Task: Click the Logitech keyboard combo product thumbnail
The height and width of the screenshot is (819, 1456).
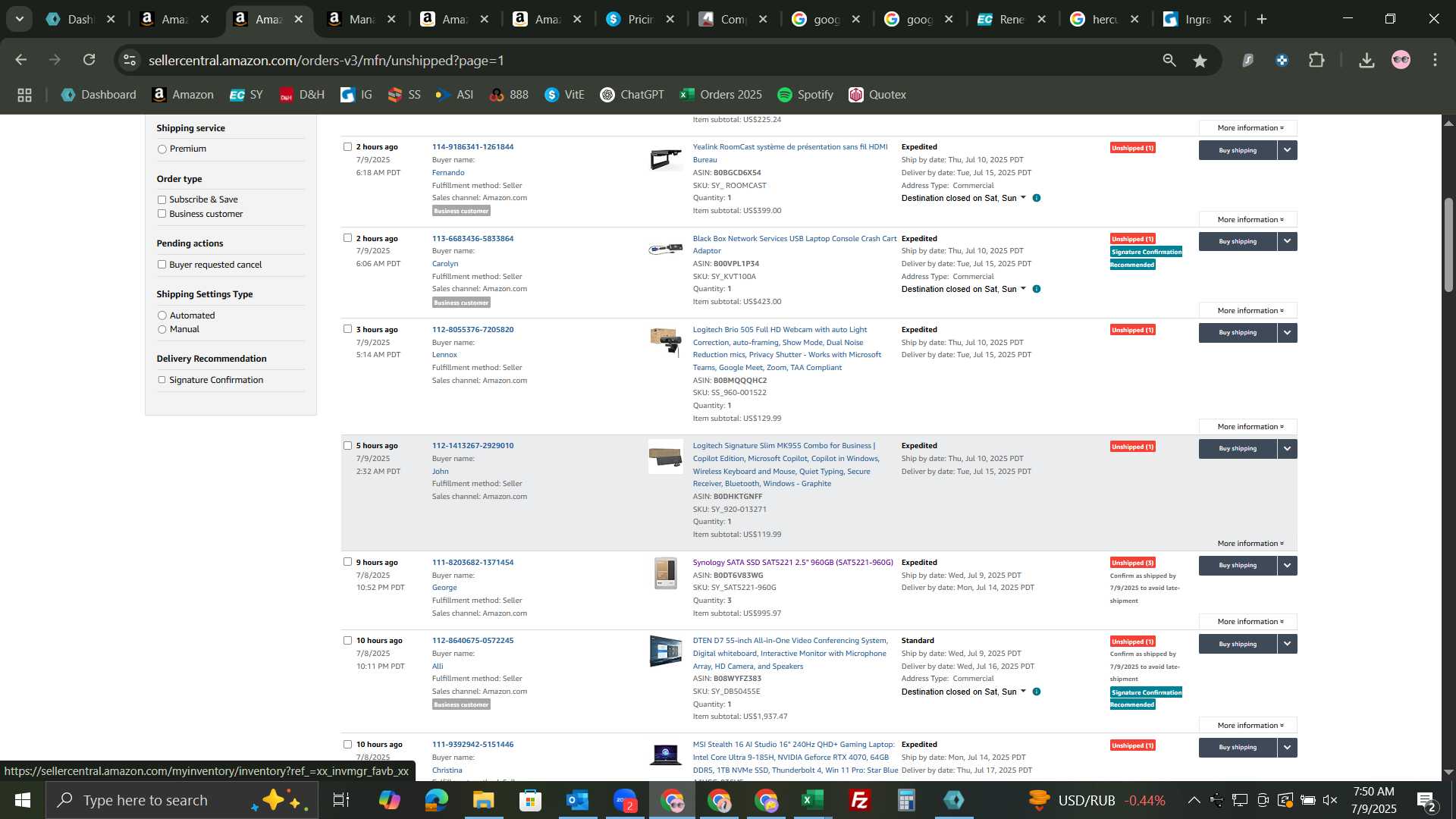Action: [x=665, y=457]
